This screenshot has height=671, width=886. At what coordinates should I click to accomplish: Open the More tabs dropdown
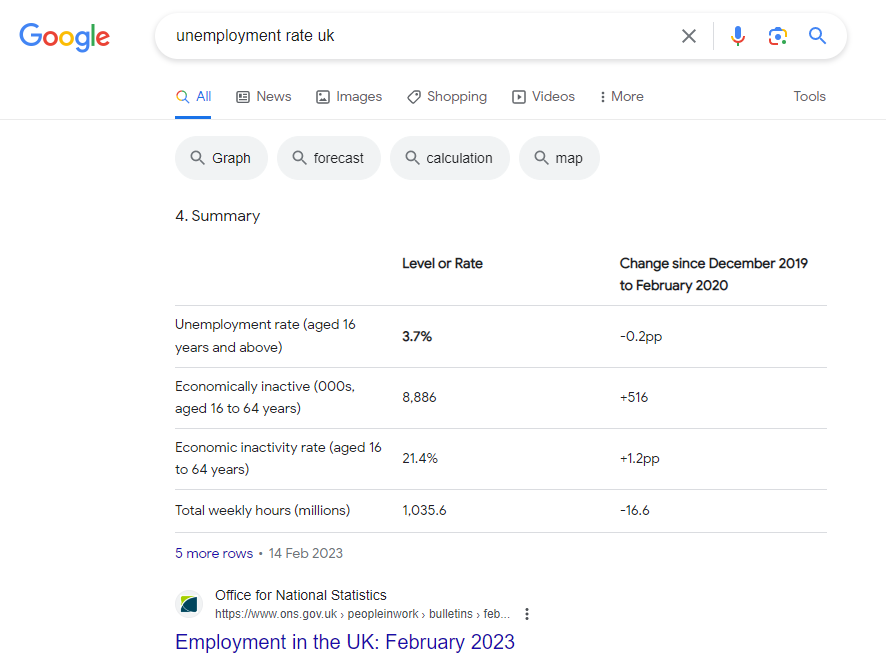622,97
